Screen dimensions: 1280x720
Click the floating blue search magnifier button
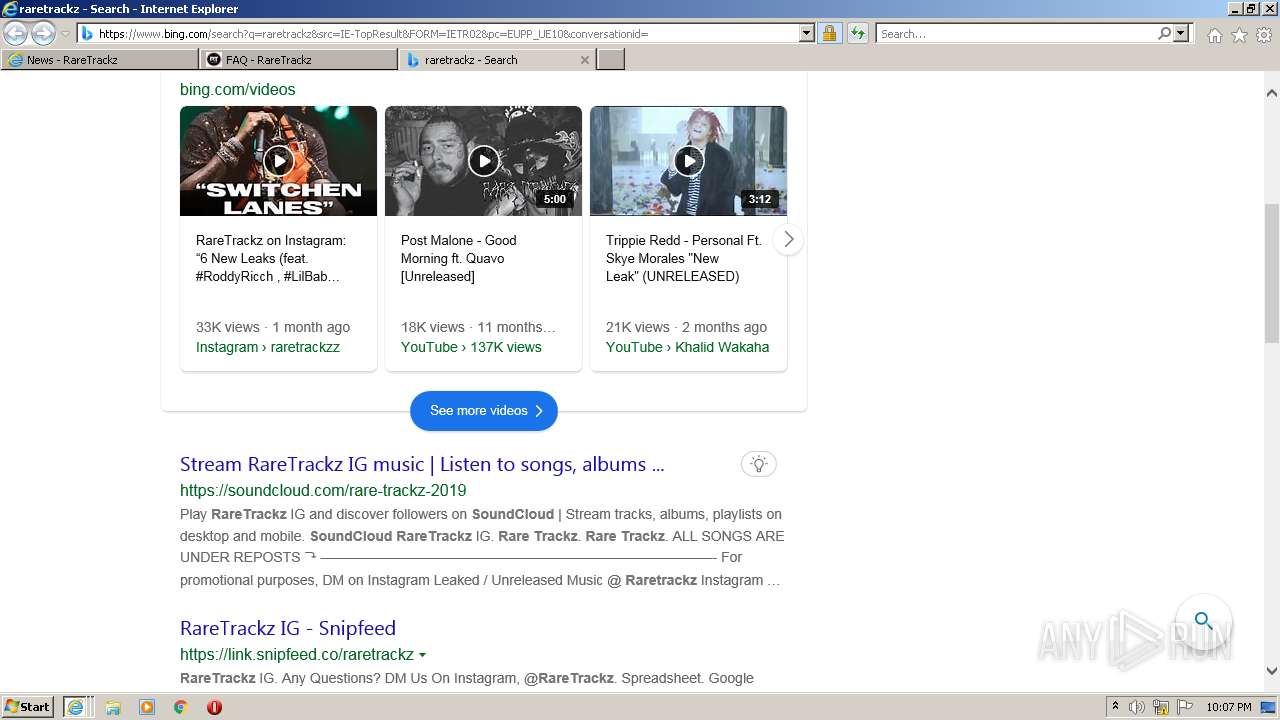pos(1203,622)
